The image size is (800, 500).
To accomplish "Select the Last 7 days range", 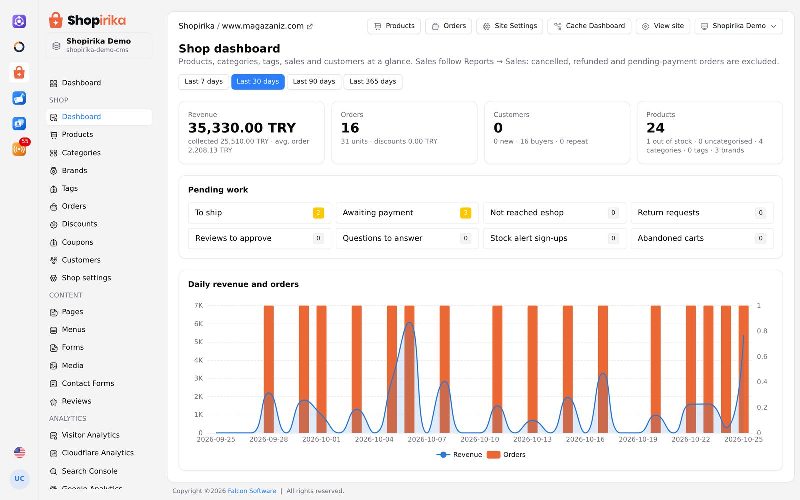I will [x=204, y=82].
